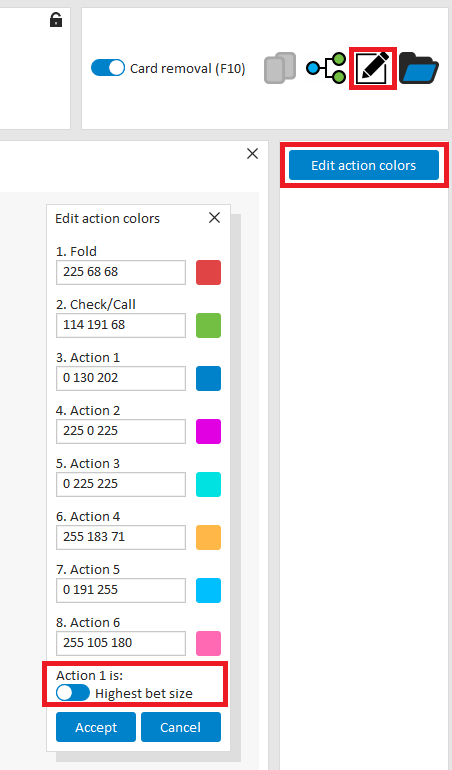This screenshot has width=452, height=770.
Task: Accept the action color changes
Action: point(96,727)
